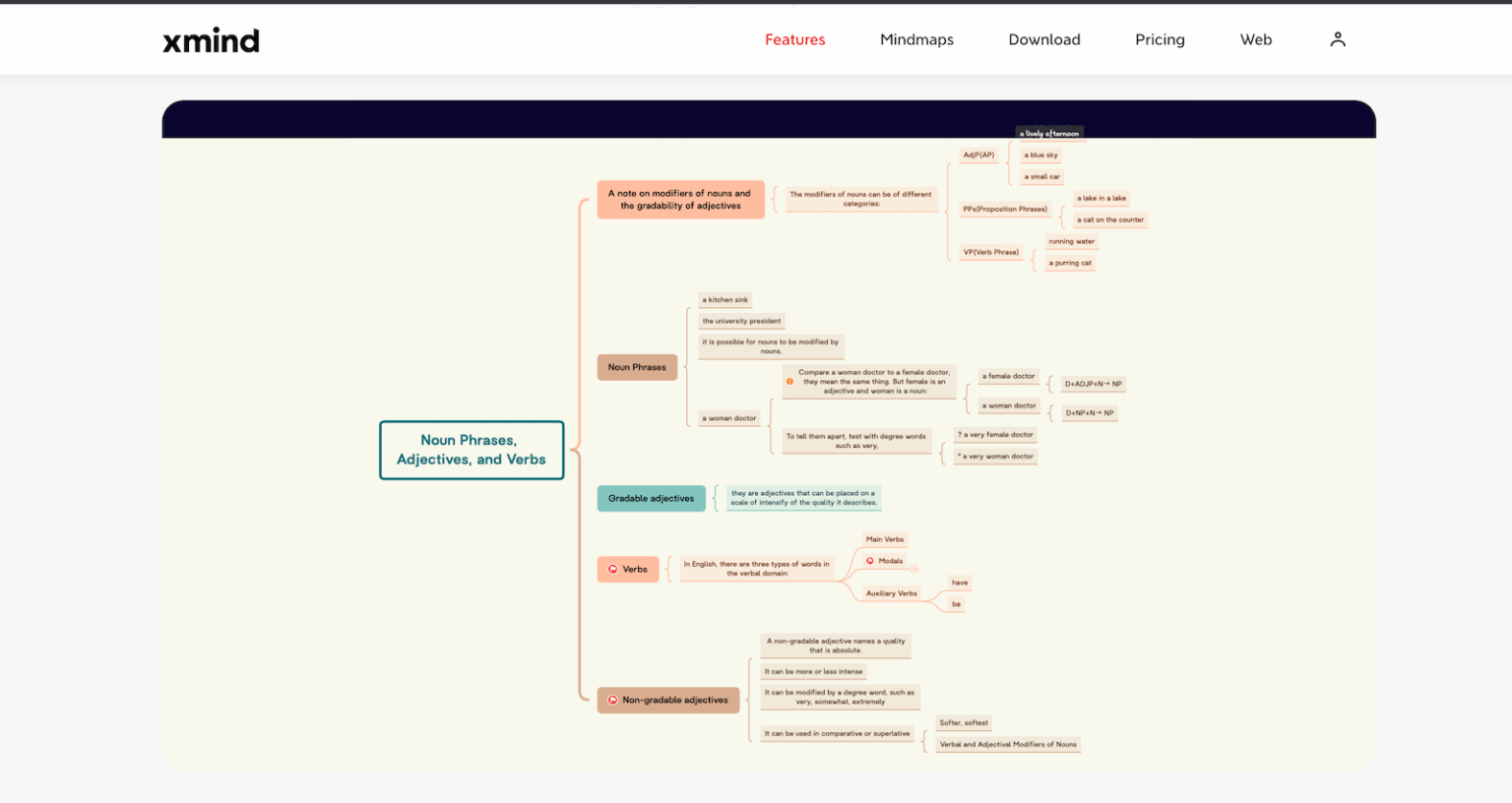The image size is (1512, 803).
Task: Select the central Noun Phrases, Adjectives, and Verbs topic
Action: tap(471, 450)
